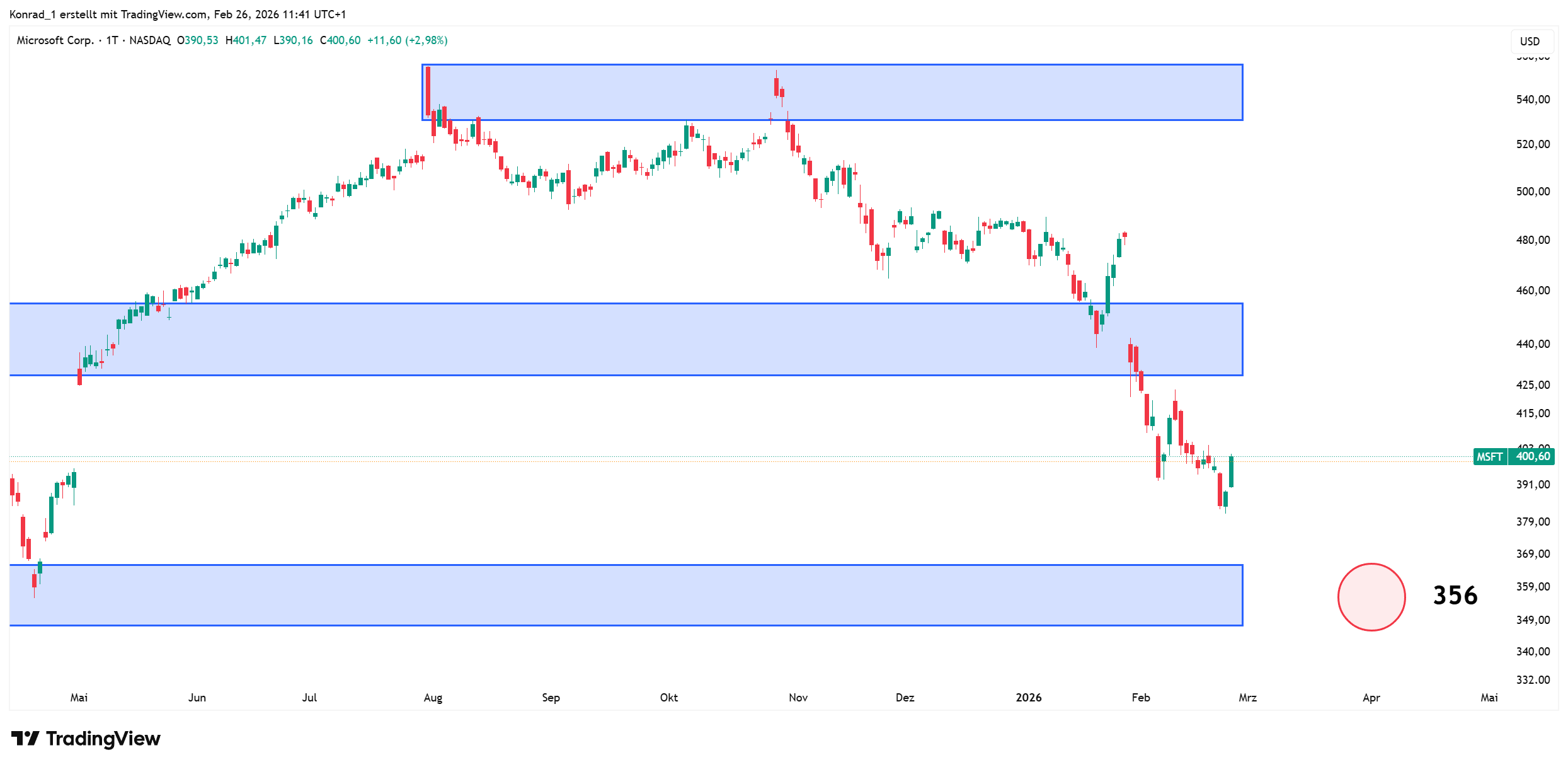Click the NASDAQ exchange label in legend
Viewport: 1568px width, 767px height.
[x=150, y=40]
